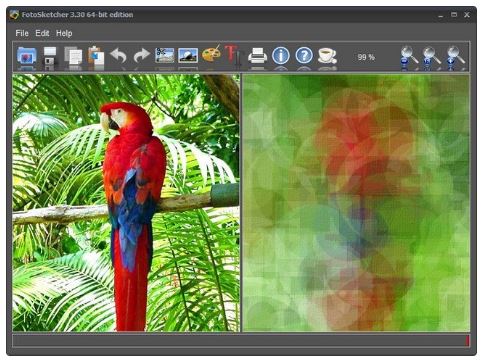Open help with the question mark icon
Screen dimensions: 482x364
click(304, 56)
